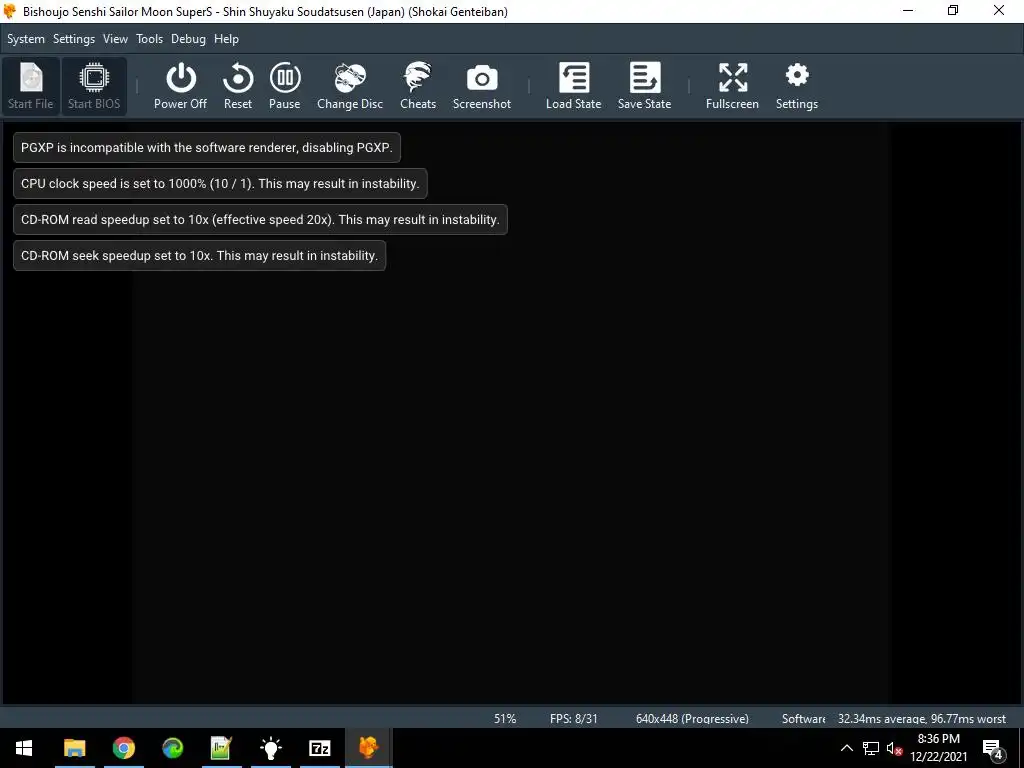The height and width of the screenshot is (768, 1024).
Task: Open the Load State menu
Action: point(573,86)
